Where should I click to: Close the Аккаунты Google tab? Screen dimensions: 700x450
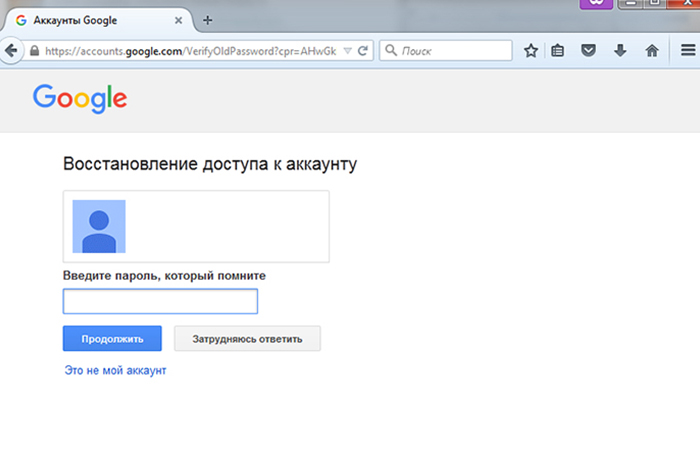(178, 21)
